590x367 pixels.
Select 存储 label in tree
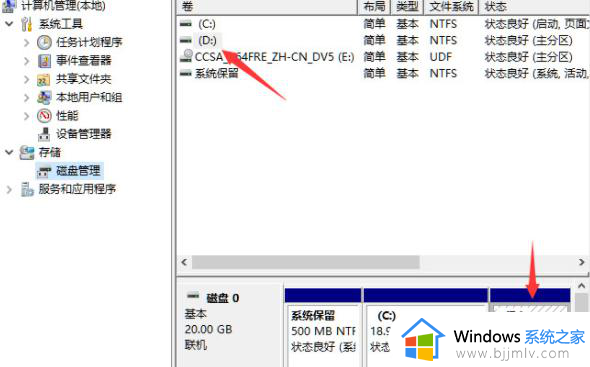click(50, 152)
